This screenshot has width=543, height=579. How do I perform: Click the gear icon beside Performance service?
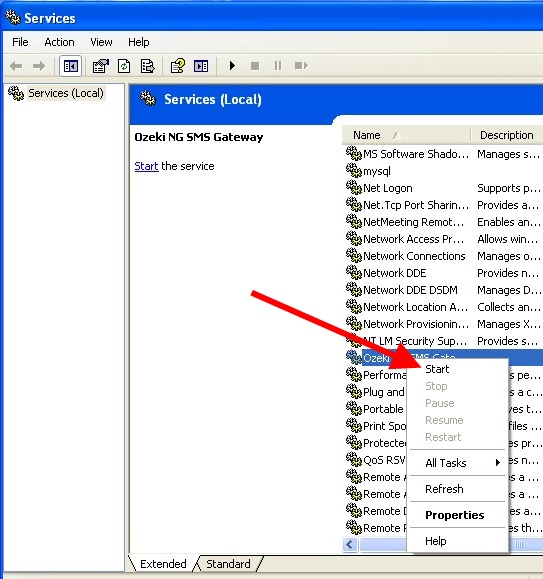[x=354, y=374]
